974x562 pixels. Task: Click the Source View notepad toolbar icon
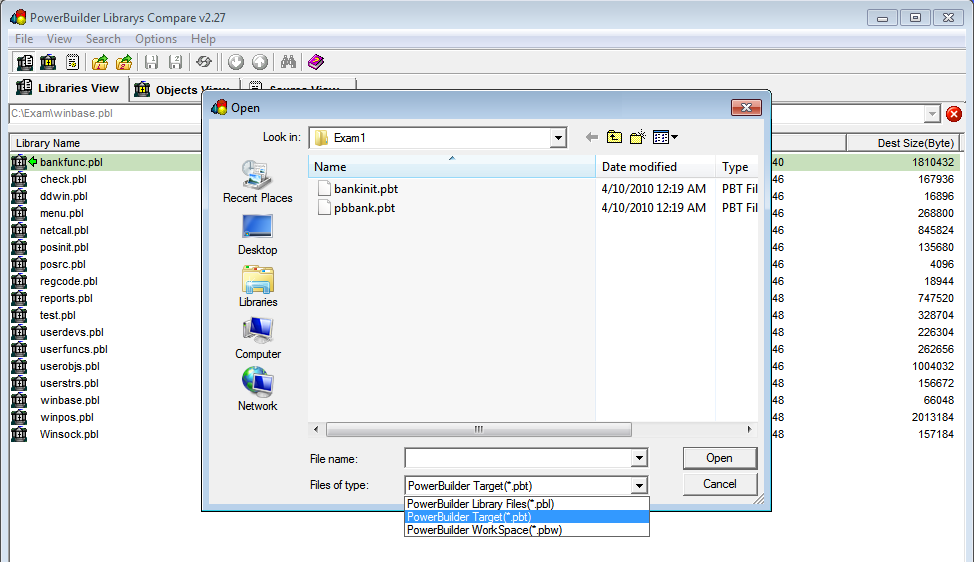(72, 62)
